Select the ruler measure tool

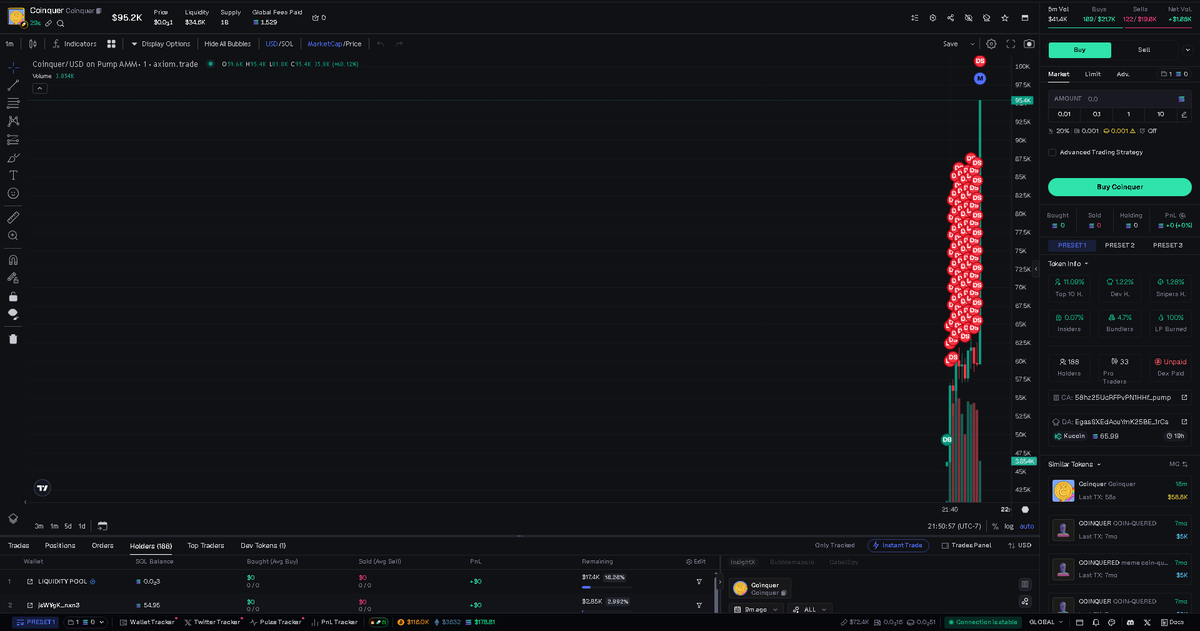click(x=13, y=217)
